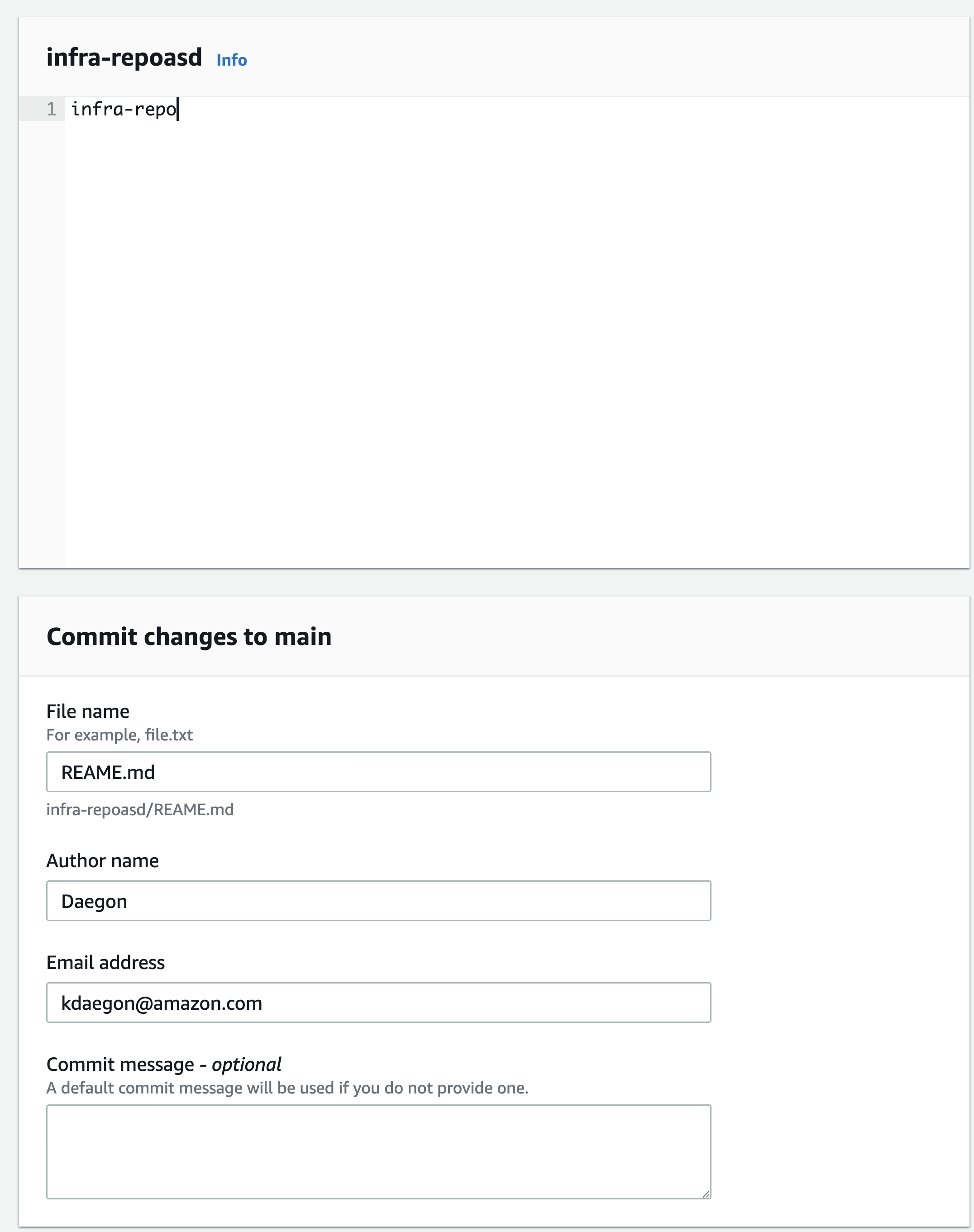Focus the File name field containing REAME.md
Image resolution: width=974 pixels, height=1232 pixels.
click(x=379, y=772)
